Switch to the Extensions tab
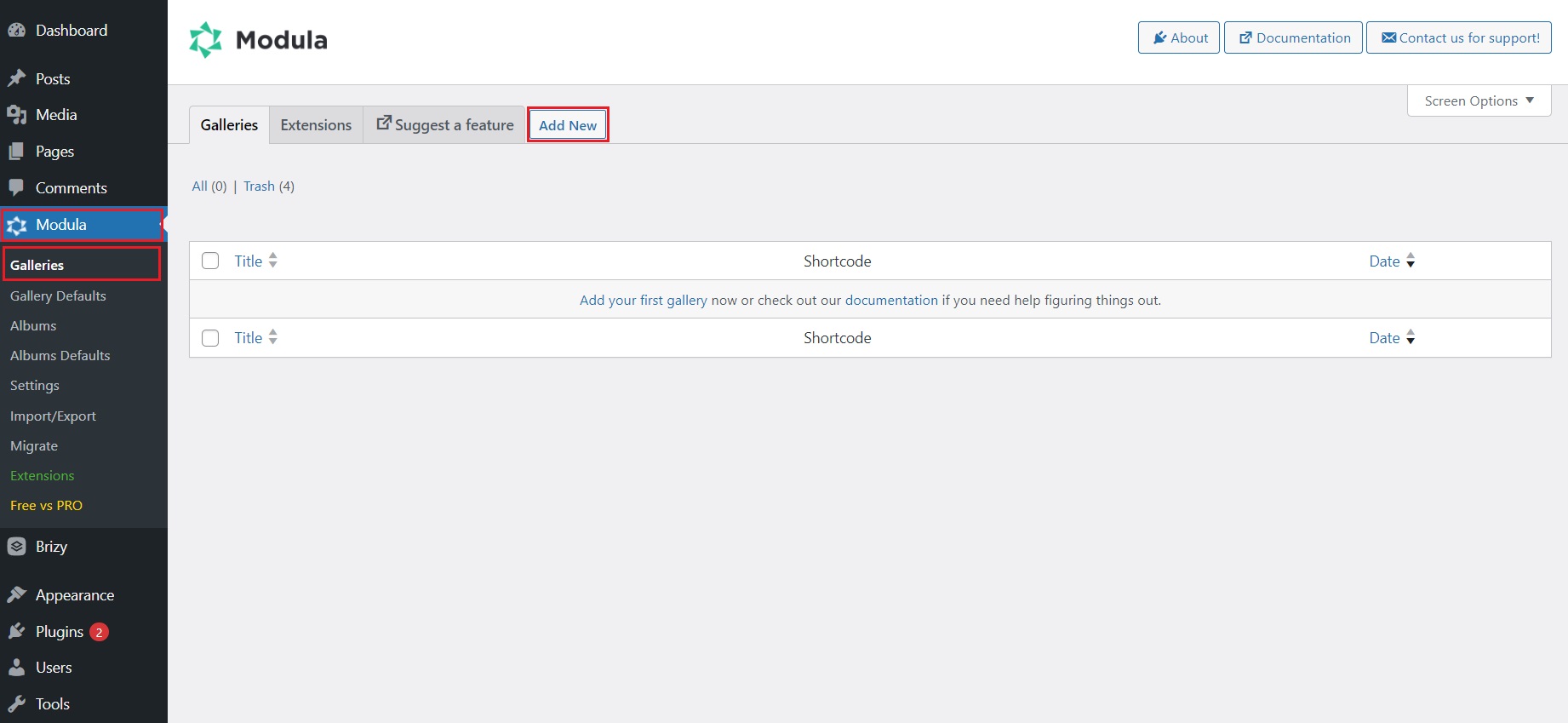This screenshot has height=723, width=1568. pos(316,125)
